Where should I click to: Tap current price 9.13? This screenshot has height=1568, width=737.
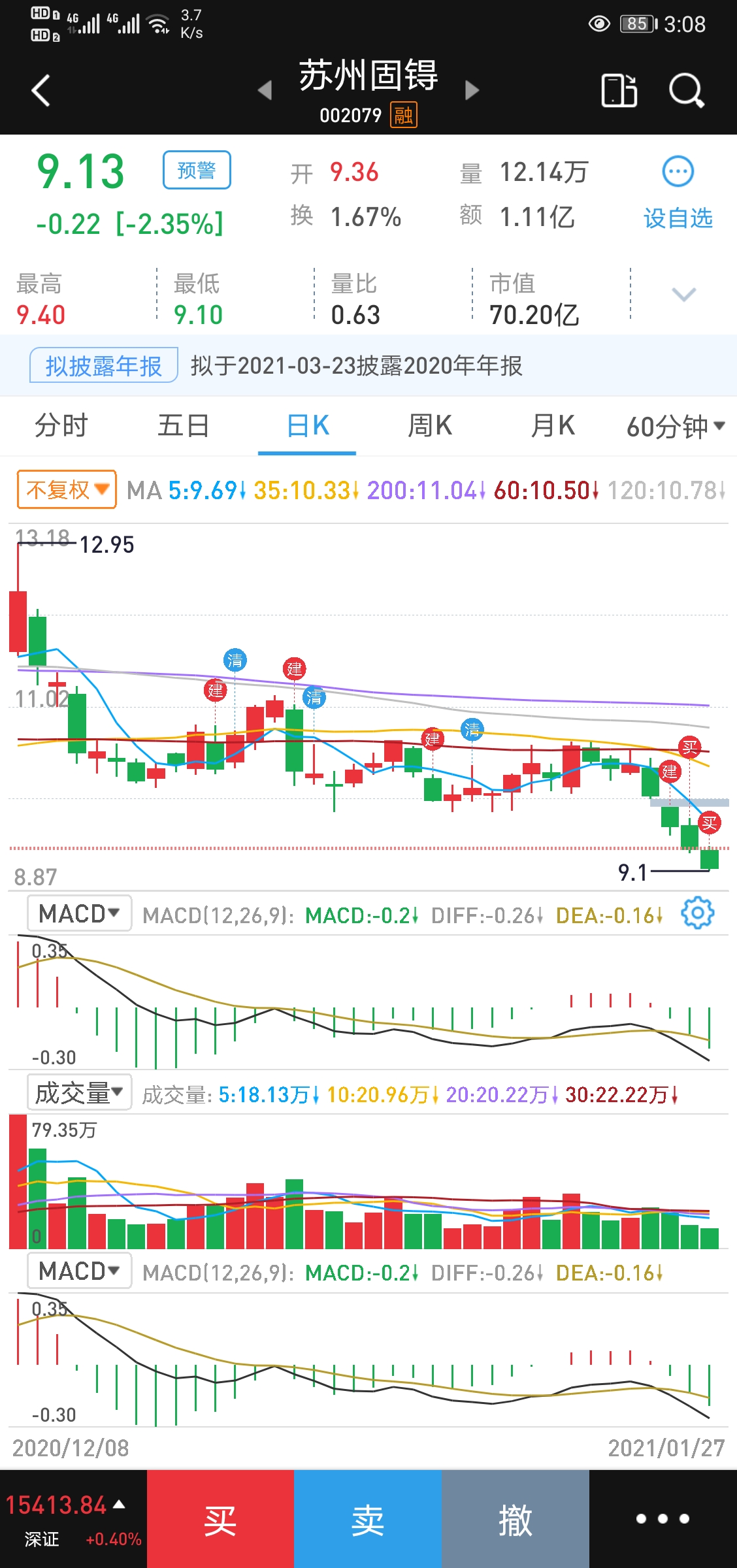click(x=80, y=172)
